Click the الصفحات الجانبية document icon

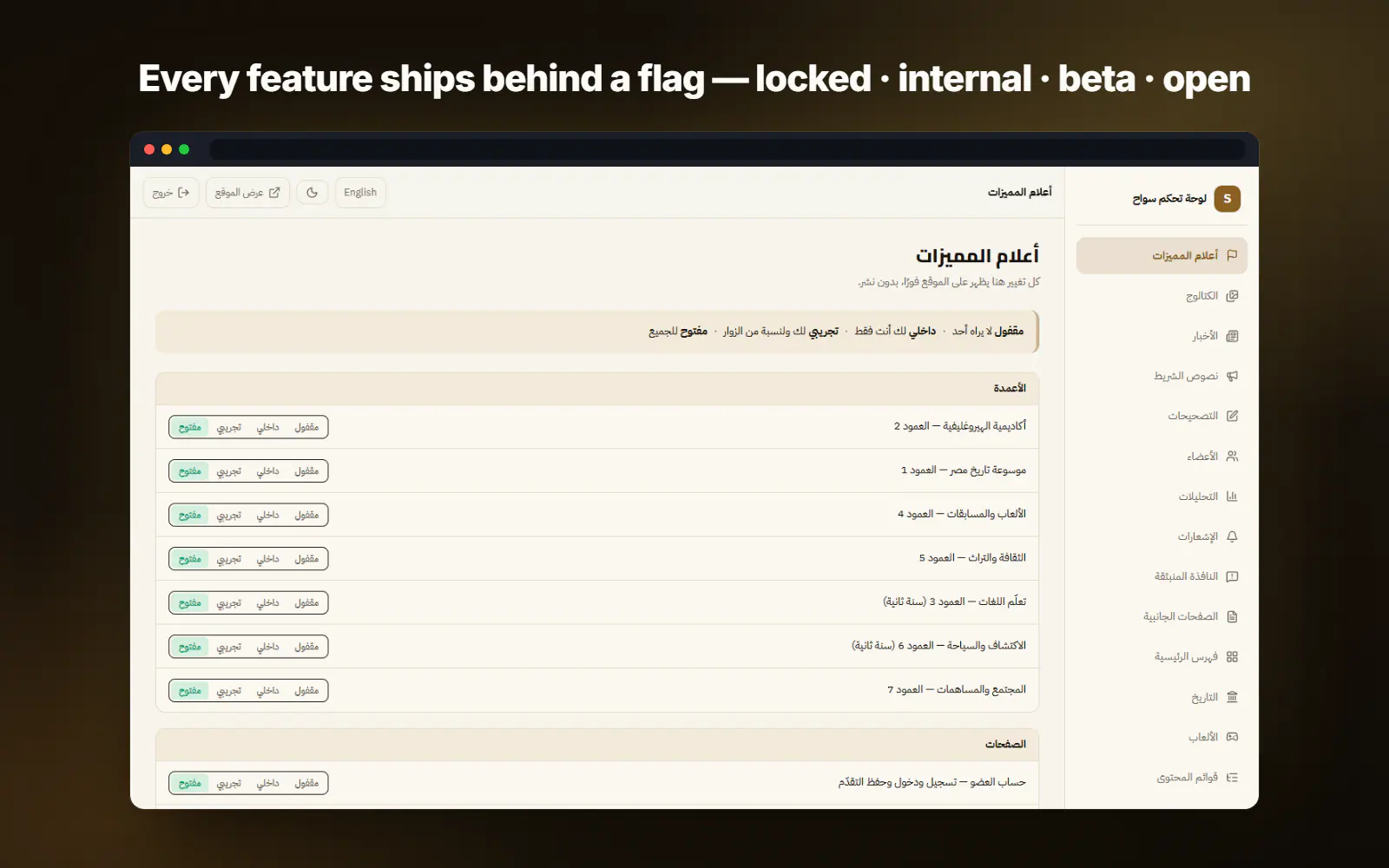click(x=1232, y=616)
